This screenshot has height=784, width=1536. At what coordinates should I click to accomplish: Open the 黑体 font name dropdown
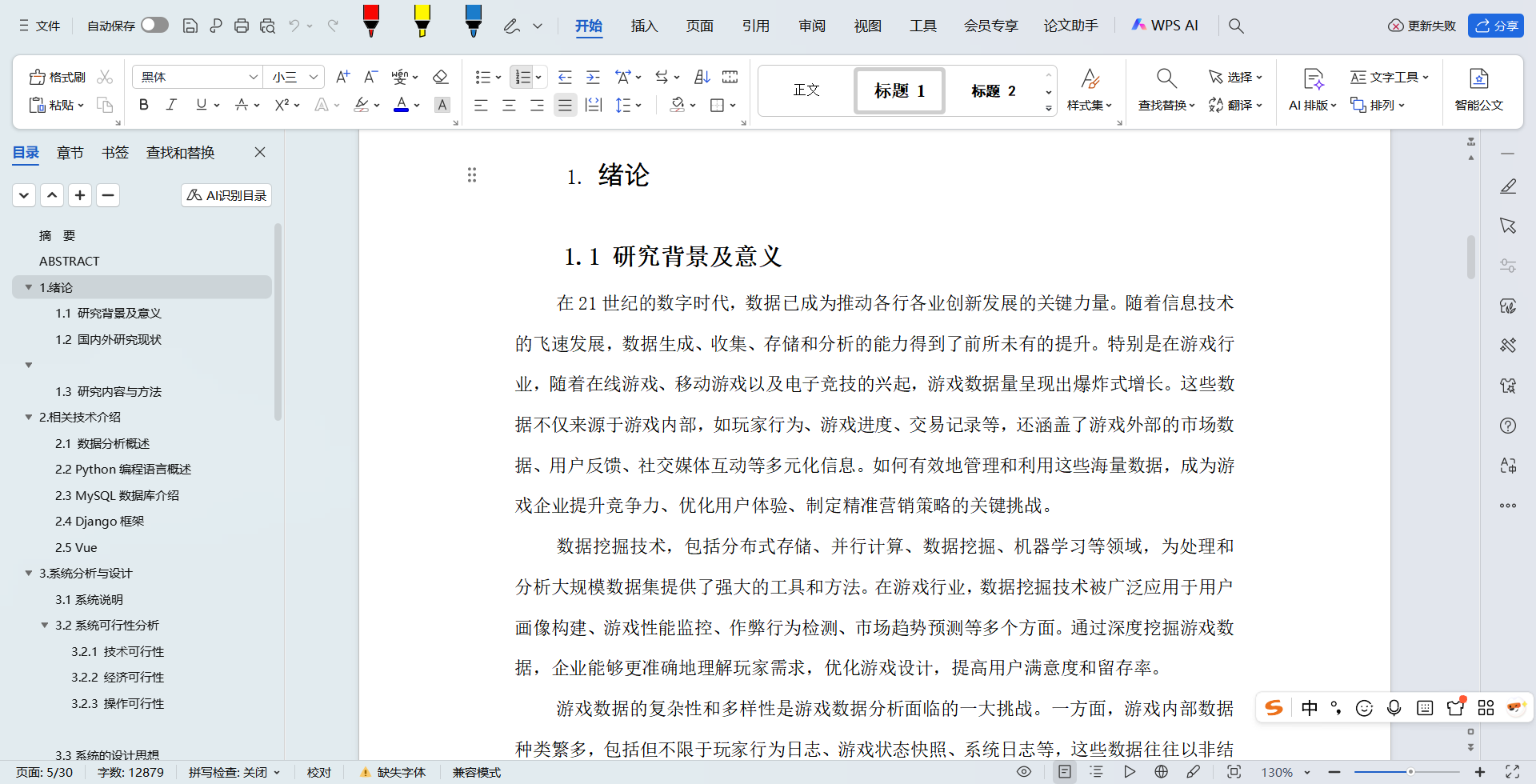point(254,76)
